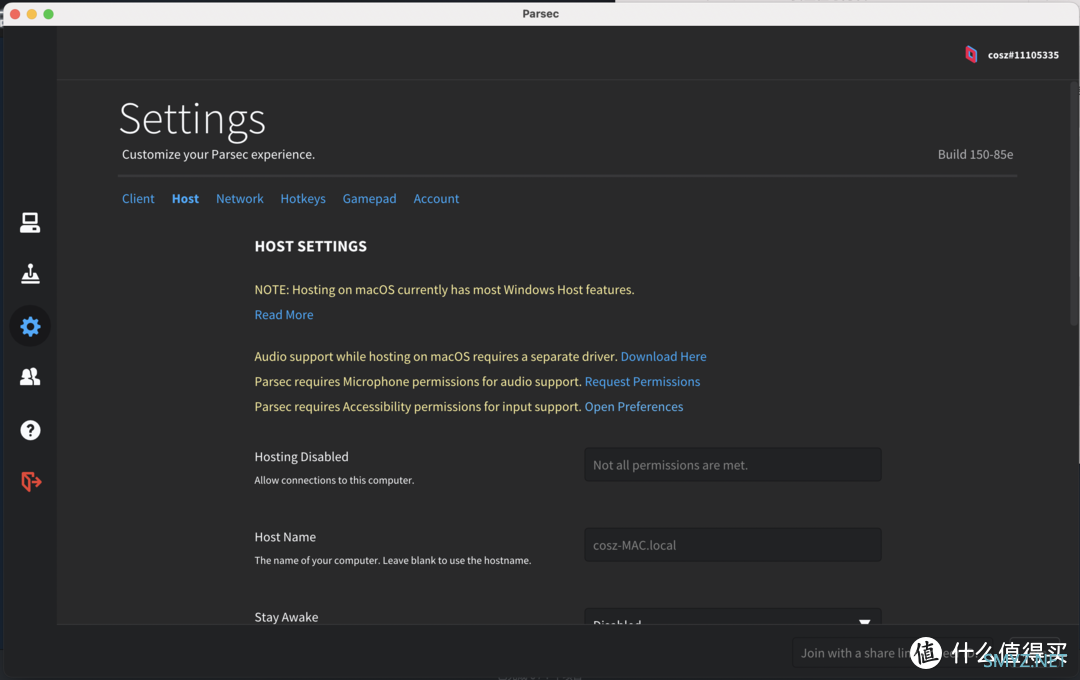
Task: Select the Settings gear icon in sidebar
Action: click(30, 326)
